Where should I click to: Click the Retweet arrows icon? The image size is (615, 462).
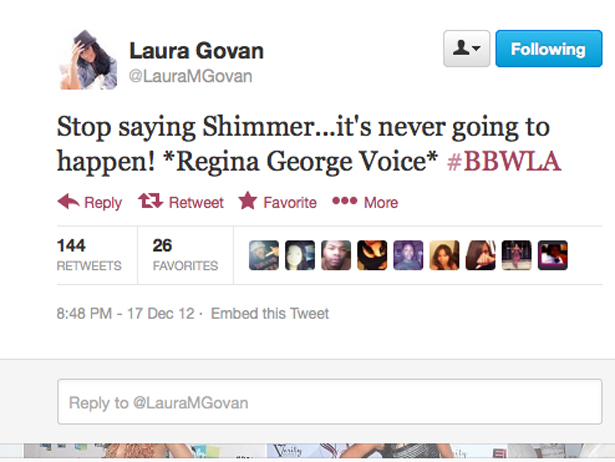pos(150,201)
